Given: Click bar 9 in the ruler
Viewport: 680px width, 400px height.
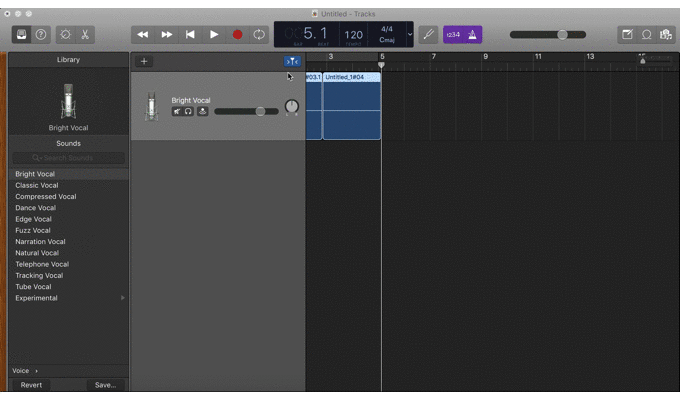Looking at the screenshot, I should pyautogui.click(x=485, y=56).
